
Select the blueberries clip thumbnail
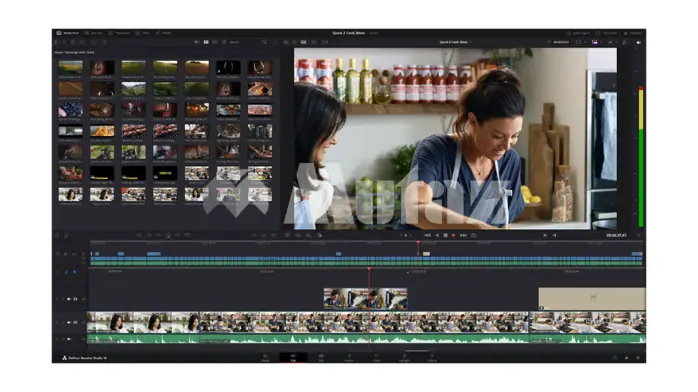[70, 109]
